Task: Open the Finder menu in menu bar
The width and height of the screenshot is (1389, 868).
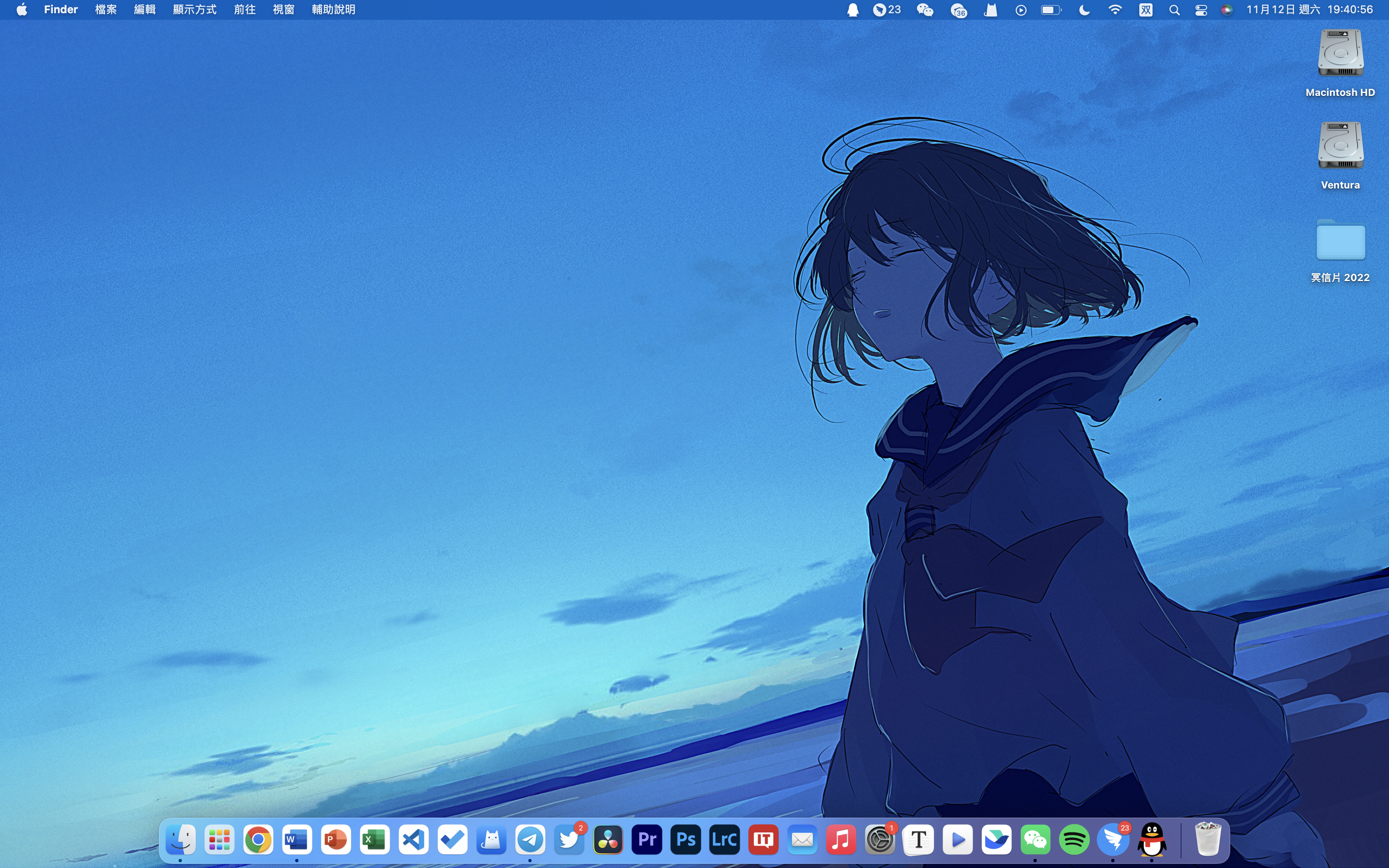Action: pos(61,9)
